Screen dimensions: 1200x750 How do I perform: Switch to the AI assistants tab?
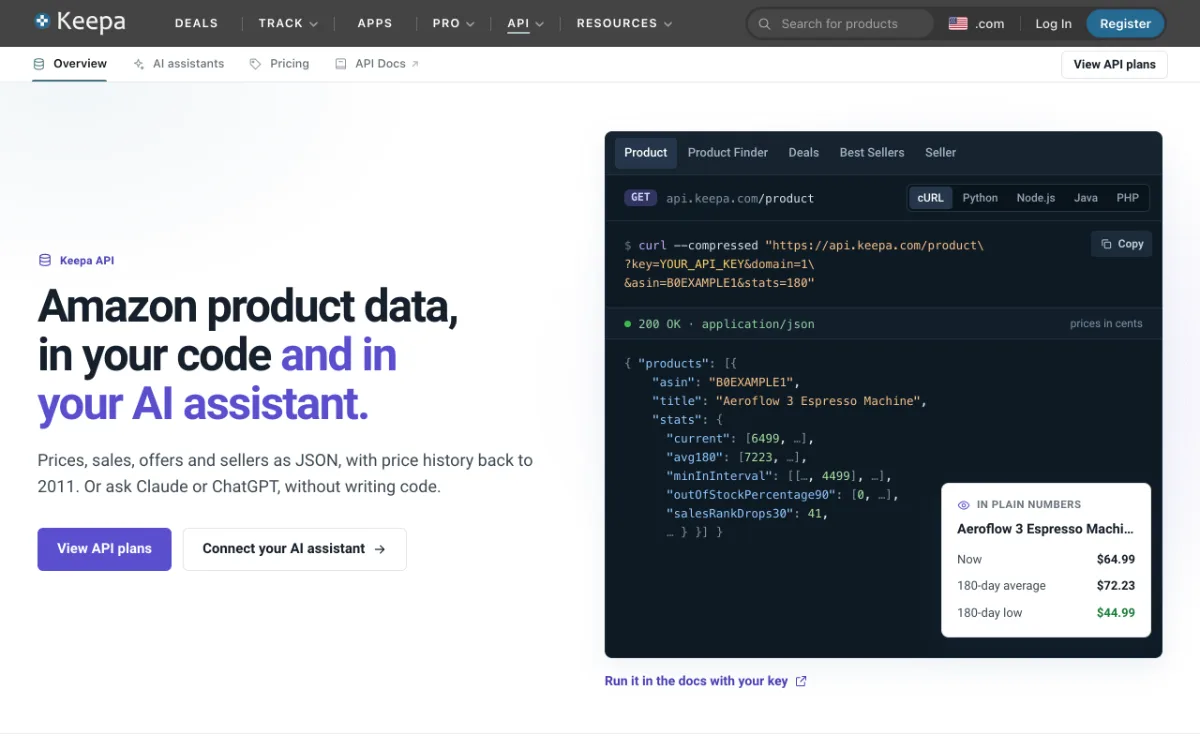click(x=178, y=64)
